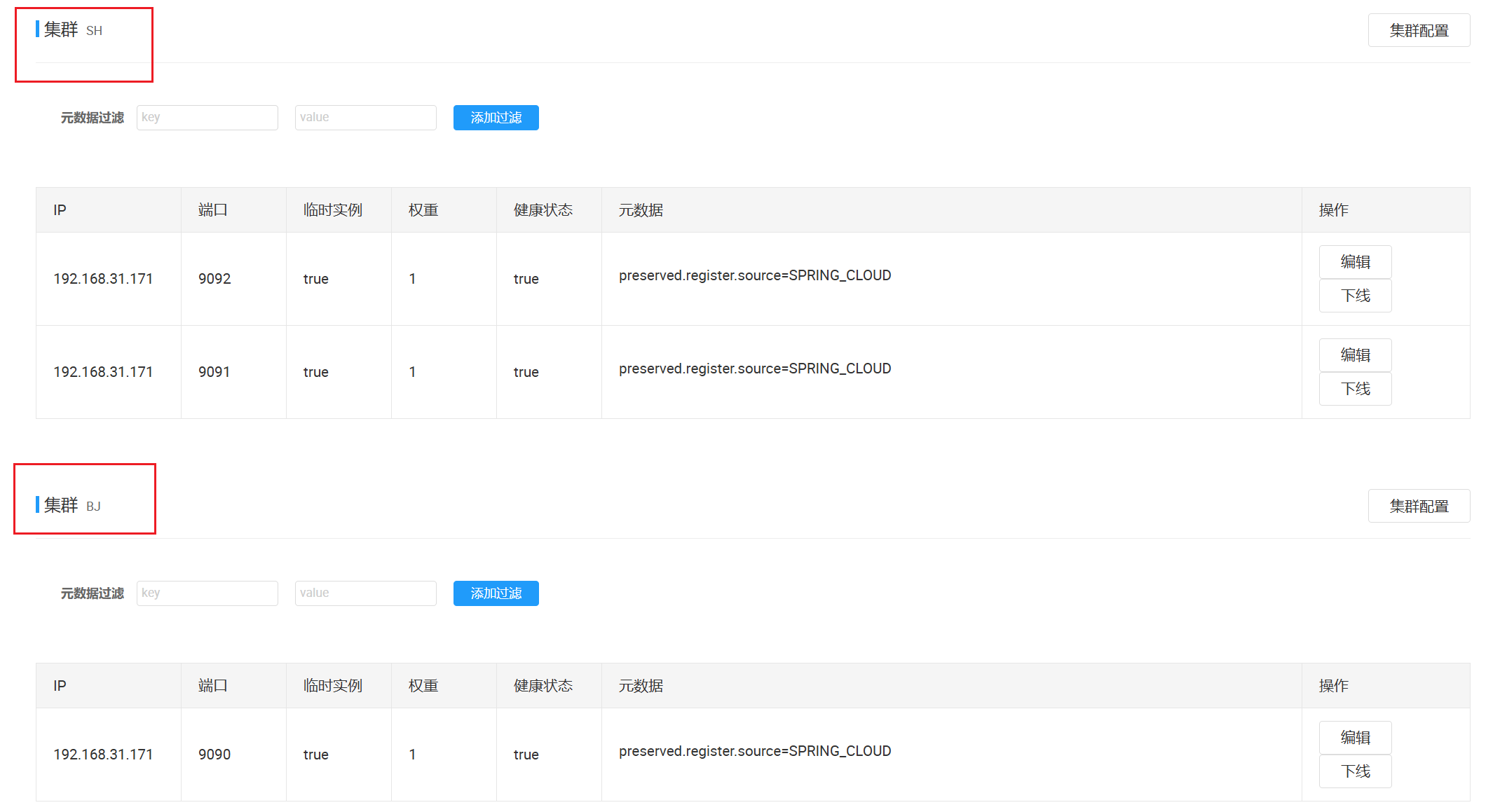
Task: Click the 健康状态 column header in SH table
Action: (x=543, y=210)
